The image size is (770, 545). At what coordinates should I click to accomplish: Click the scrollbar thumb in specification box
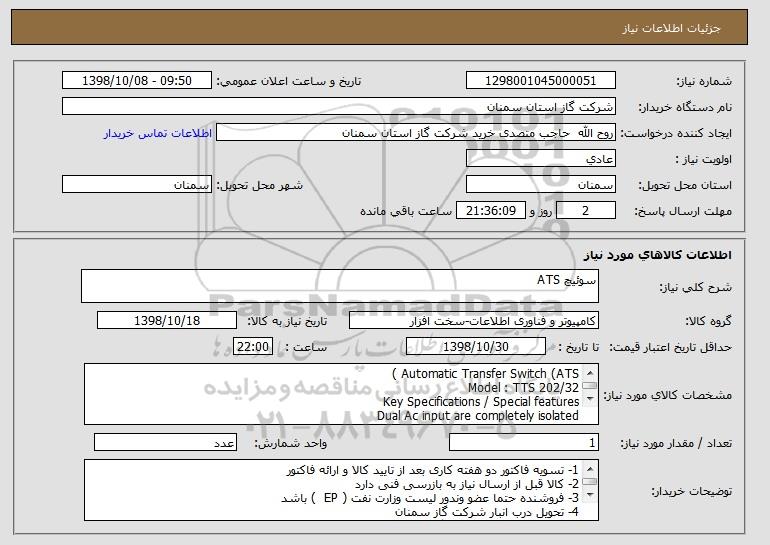tap(589, 386)
